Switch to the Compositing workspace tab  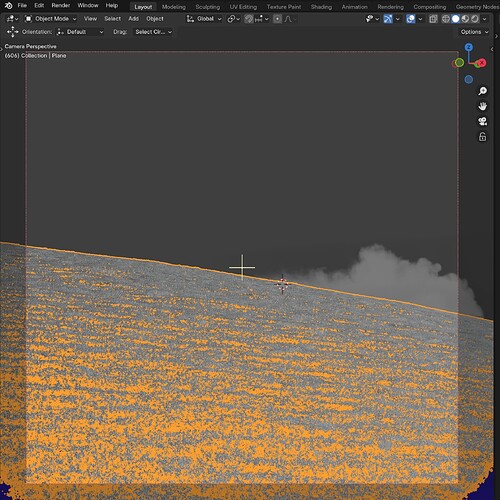(x=430, y=7)
